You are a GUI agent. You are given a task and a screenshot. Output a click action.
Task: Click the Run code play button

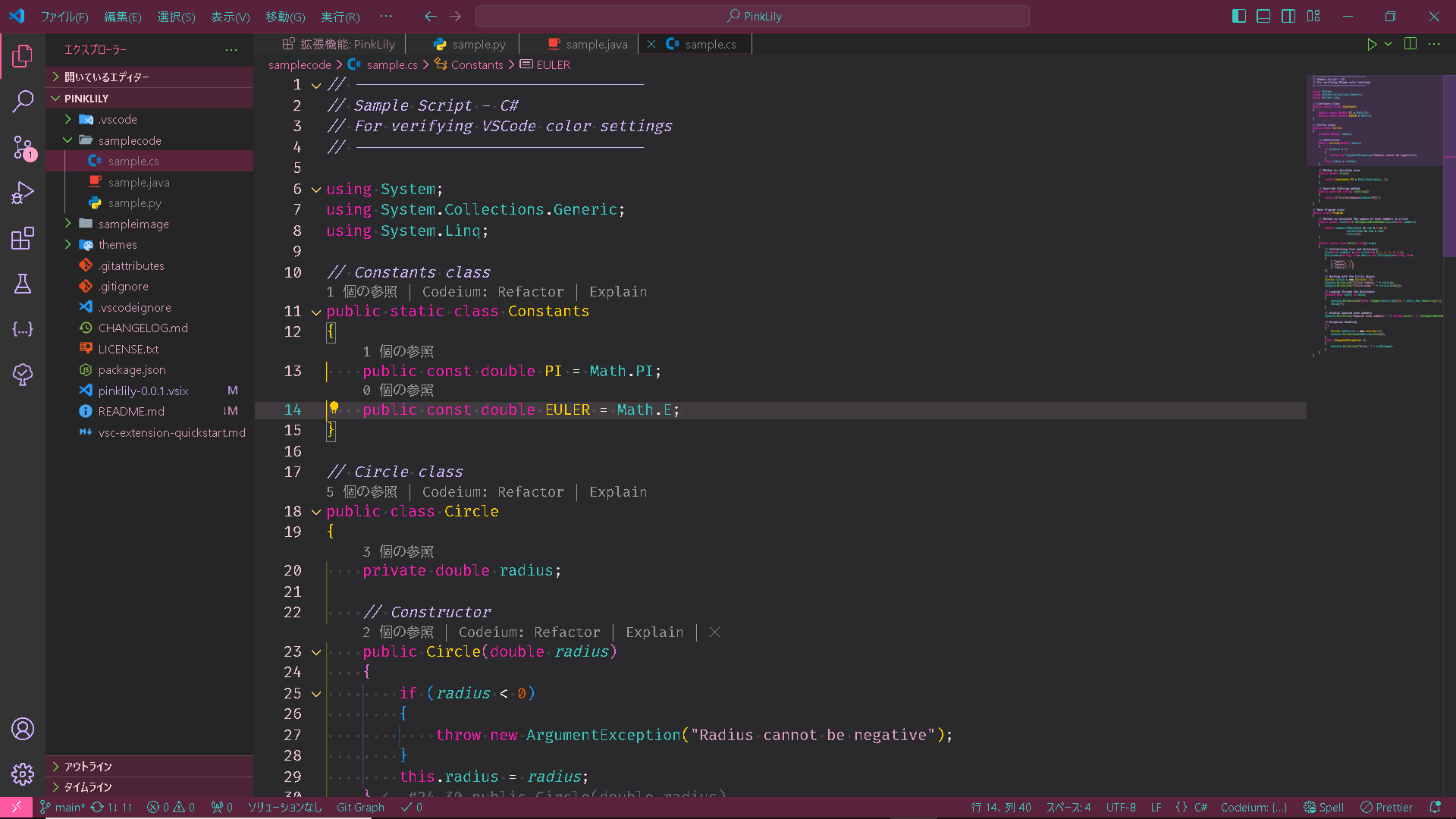1371,44
